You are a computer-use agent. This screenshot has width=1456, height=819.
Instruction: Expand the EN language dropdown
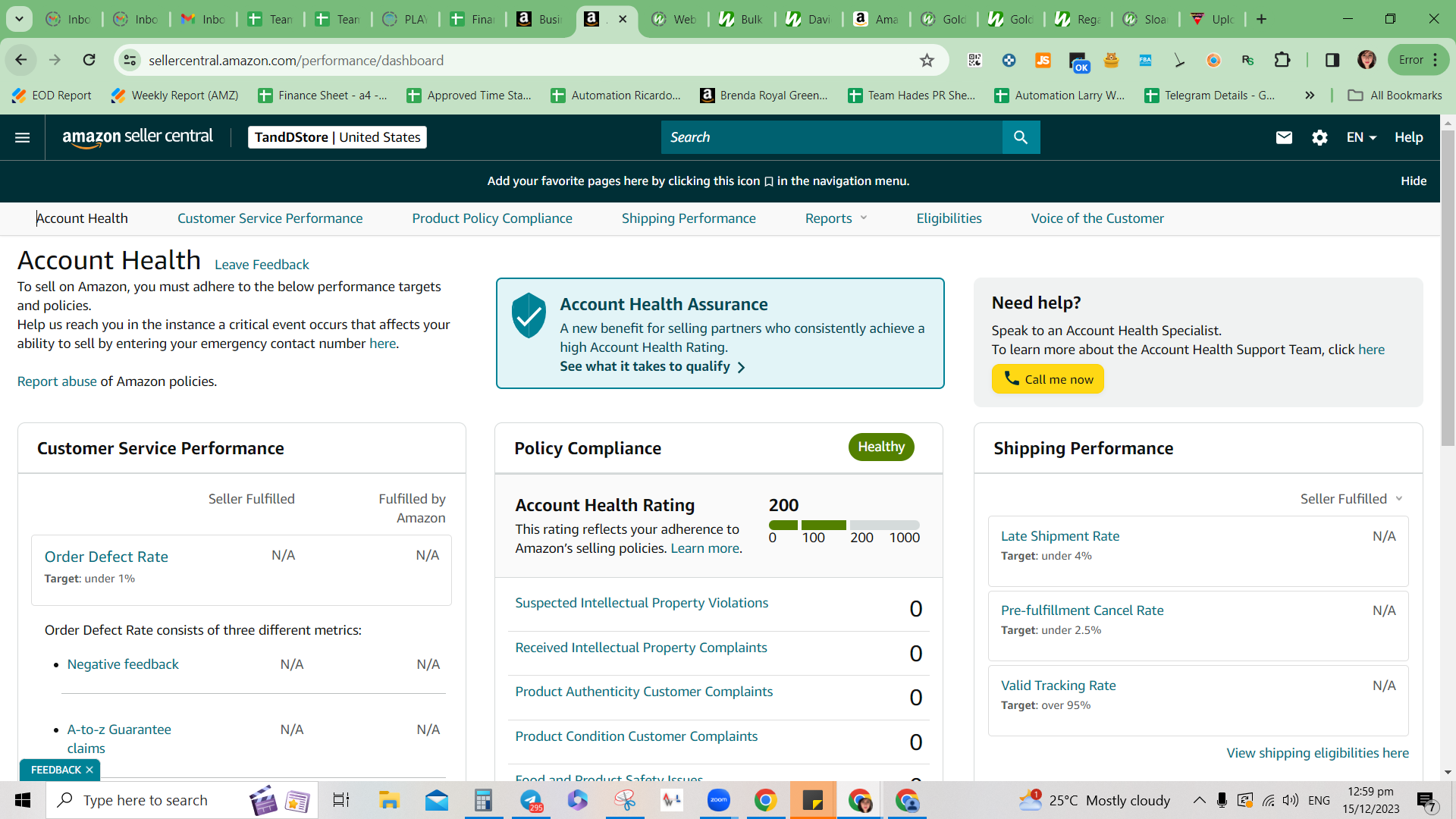coord(1361,137)
